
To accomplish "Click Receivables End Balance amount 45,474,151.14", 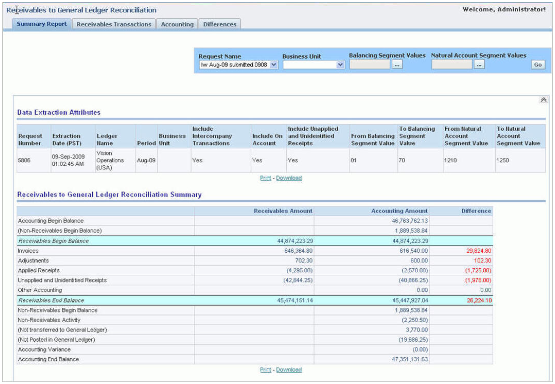I will coord(295,300).
